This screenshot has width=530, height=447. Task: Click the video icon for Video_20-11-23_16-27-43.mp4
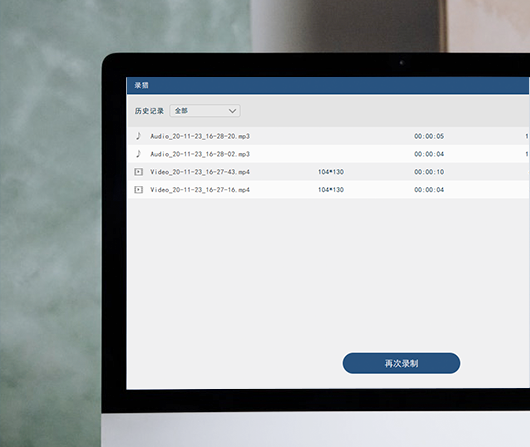pos(139,172)
